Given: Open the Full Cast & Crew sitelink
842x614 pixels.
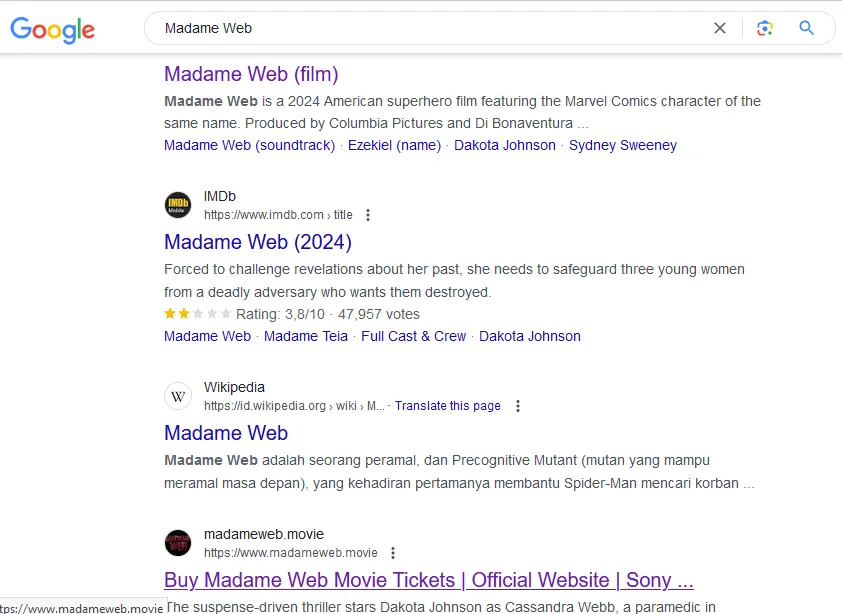Looking at the screenshot, I should [413, 336].
